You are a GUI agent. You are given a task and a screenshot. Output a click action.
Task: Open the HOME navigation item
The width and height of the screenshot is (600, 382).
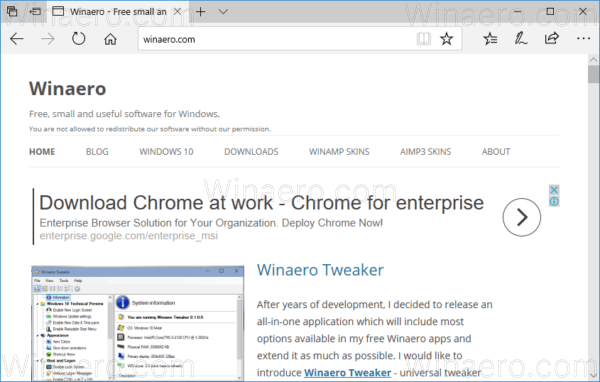tap(42, 152)
